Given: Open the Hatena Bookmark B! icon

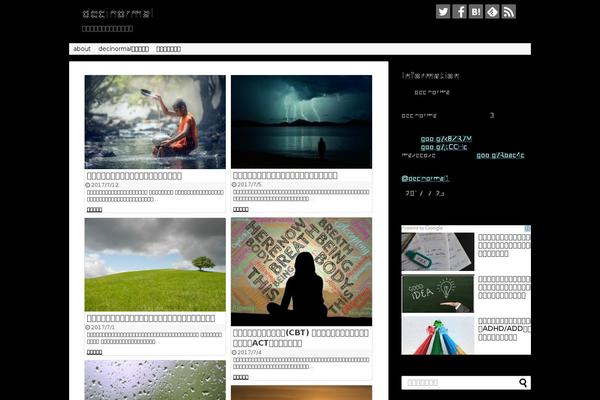Looking at the screenshot, I should point(476,11).
